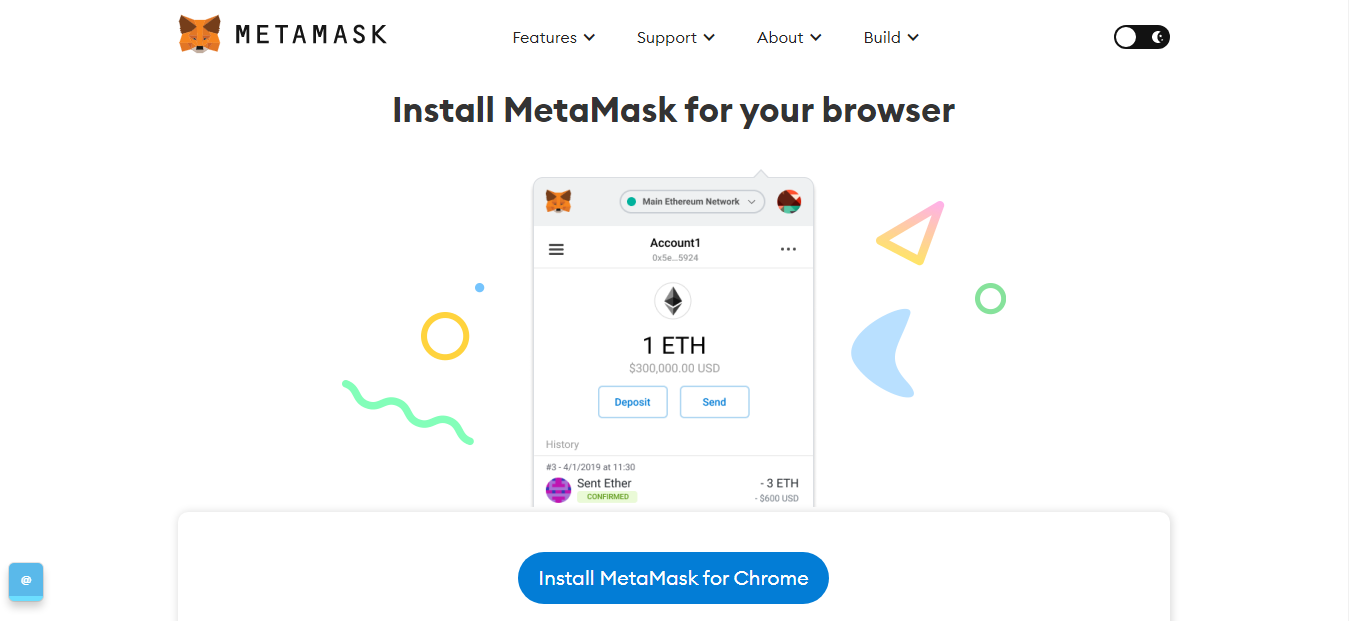Expand the Main Ethereum Network dropdown
Image resolution: width=1349 pixels, height=621 pixels.
pos(692,201)
